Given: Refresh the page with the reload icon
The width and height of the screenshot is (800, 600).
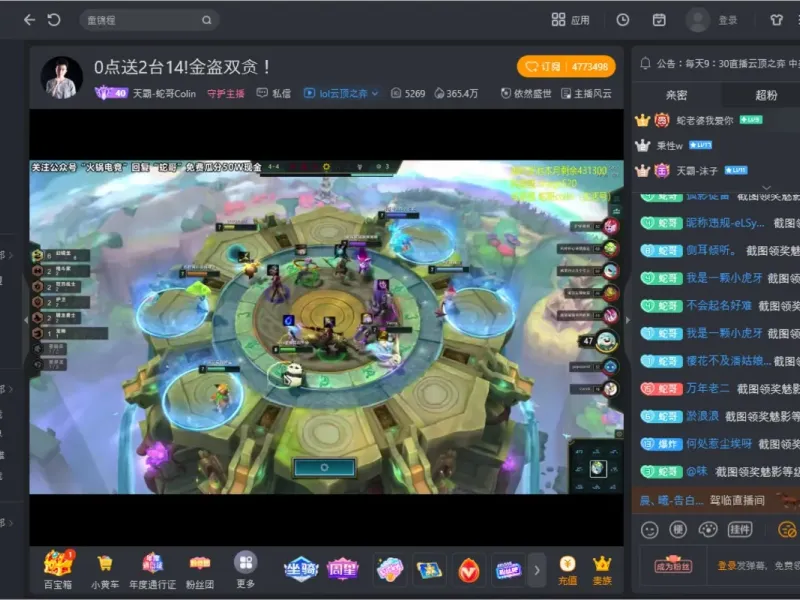Looking at the screenshot, I should (54, 20).
